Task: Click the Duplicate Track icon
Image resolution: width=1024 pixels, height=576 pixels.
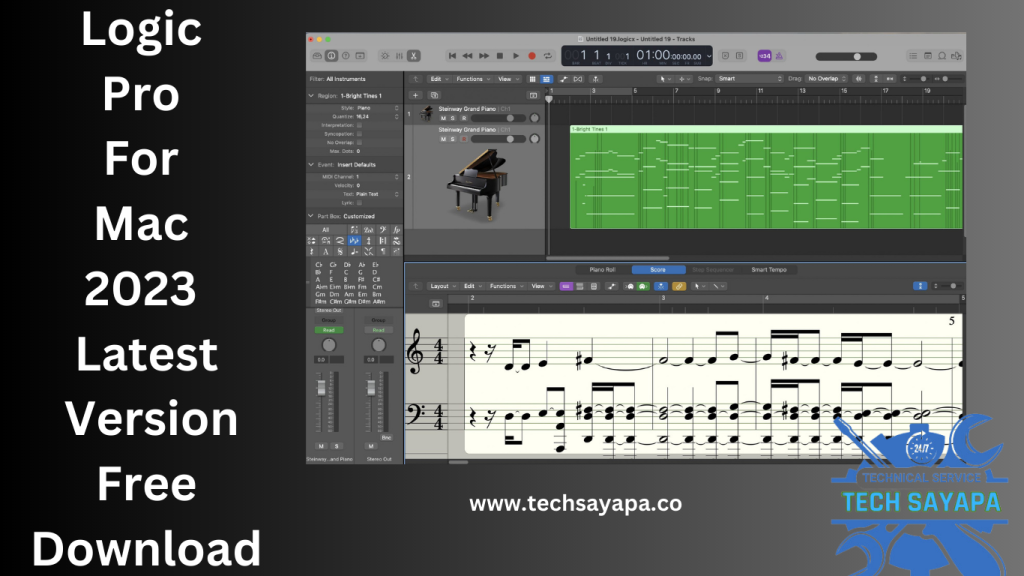Action: tap(434, 95)
